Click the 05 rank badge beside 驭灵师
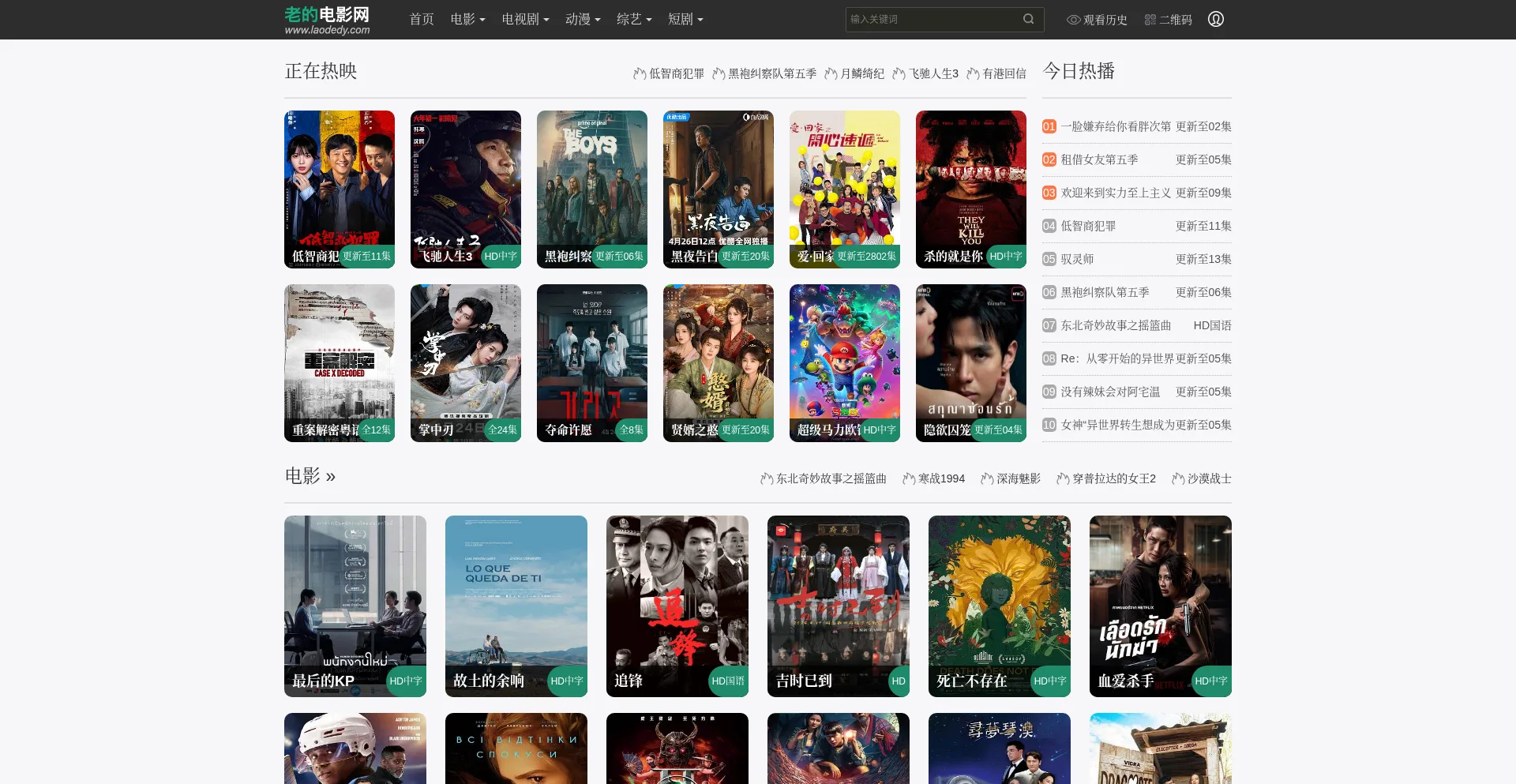Screen dimensions: 1516x784 tap(1049, 259)
